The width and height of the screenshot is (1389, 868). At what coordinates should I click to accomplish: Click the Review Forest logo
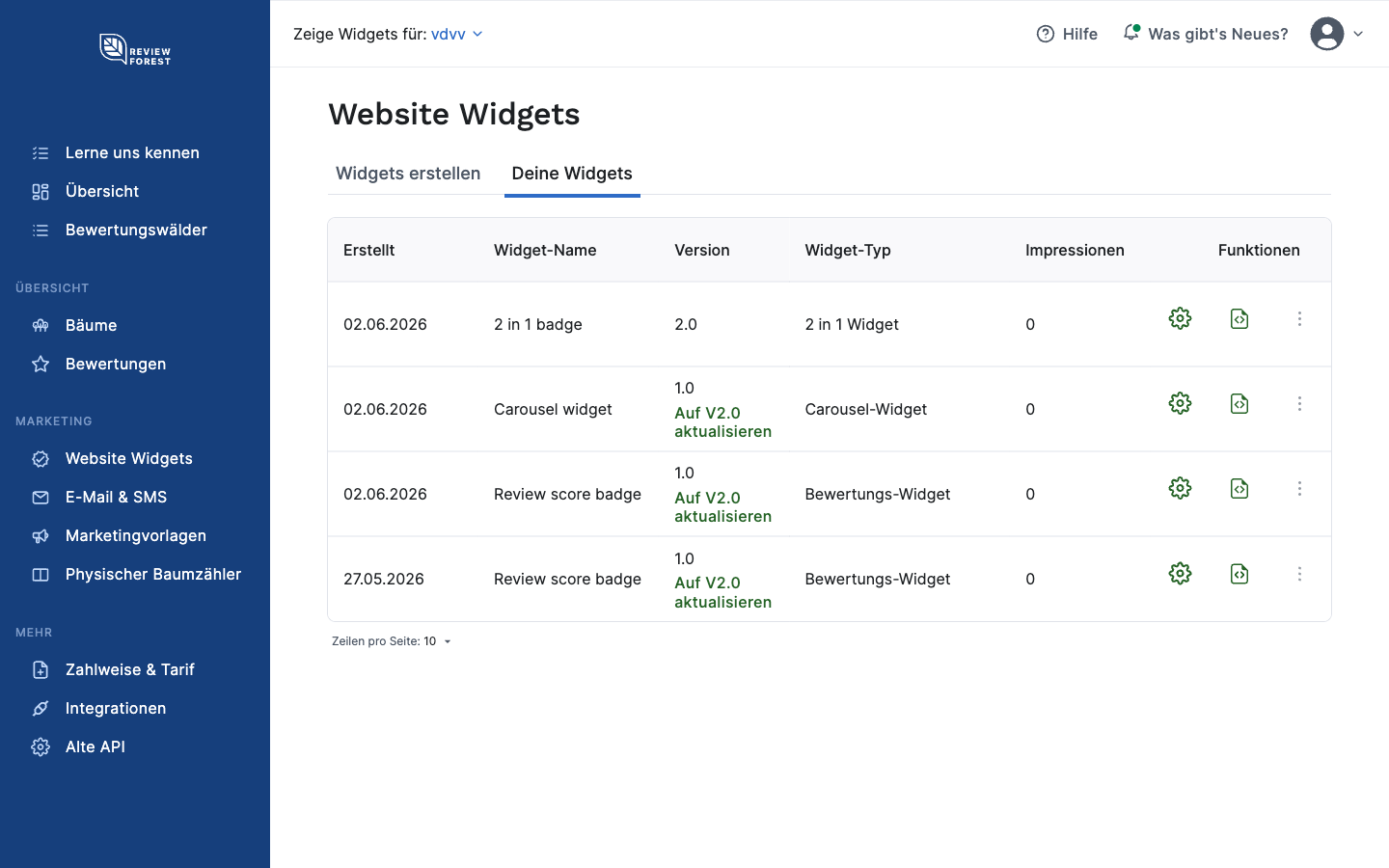click(135, 49)
